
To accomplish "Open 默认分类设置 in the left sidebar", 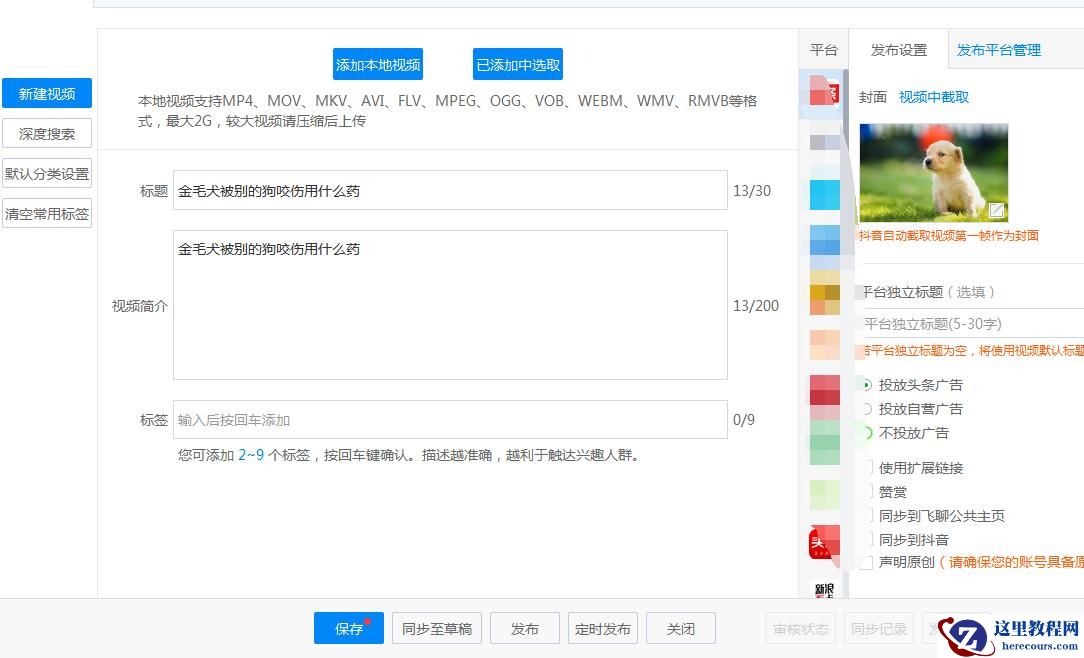I will [47, 173].
